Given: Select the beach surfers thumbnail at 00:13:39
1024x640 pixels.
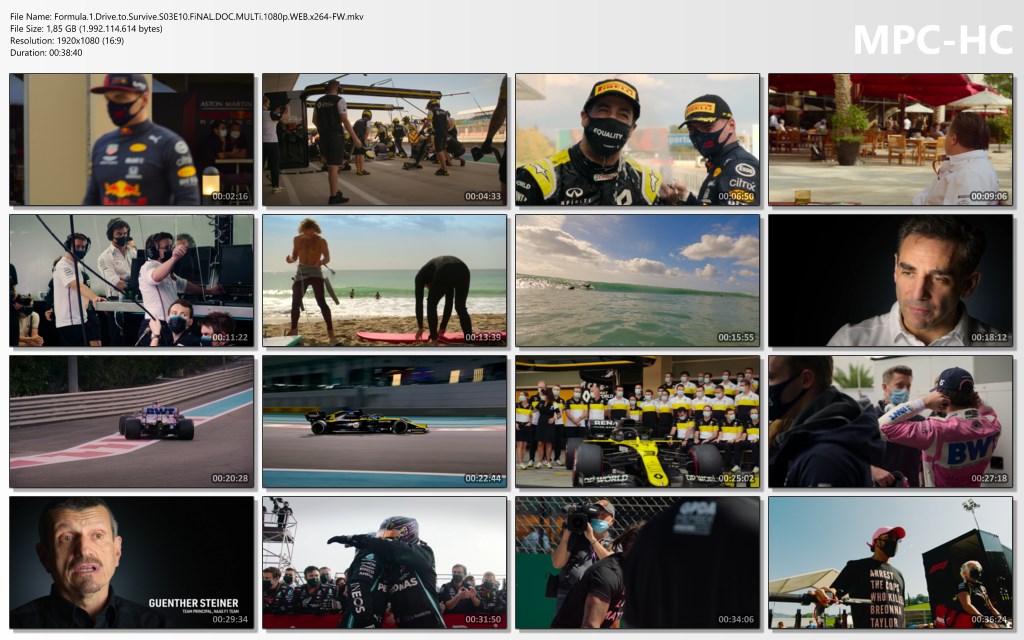Looking at the screenshot, I should click(x=384, y=280).
